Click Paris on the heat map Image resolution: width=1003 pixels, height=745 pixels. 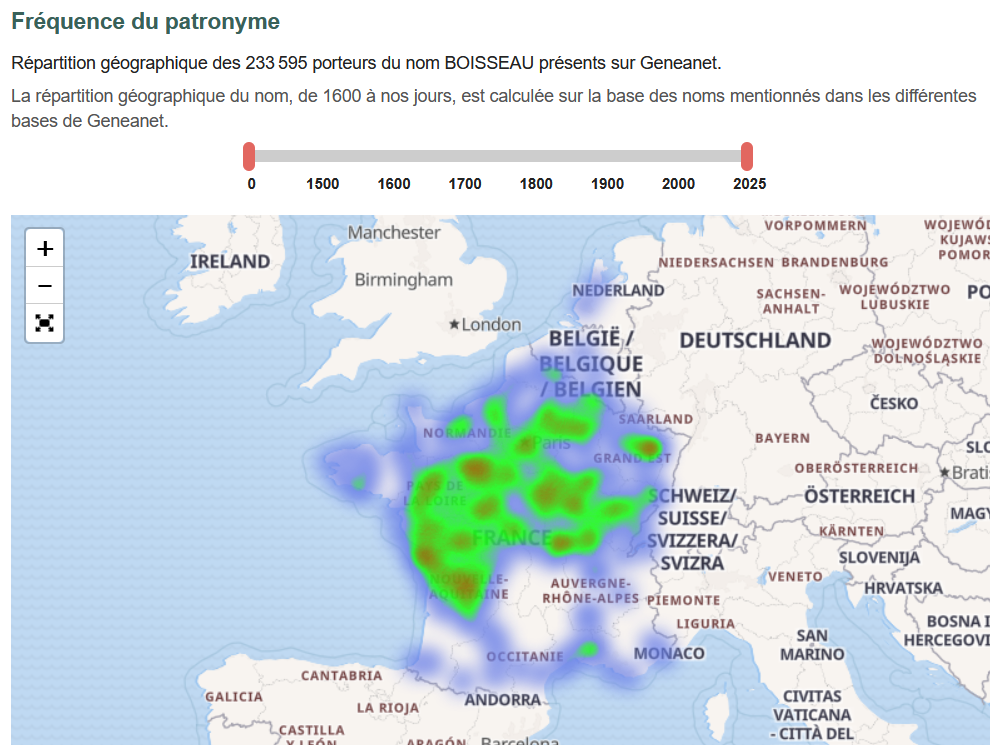click(x=549, y=442)
